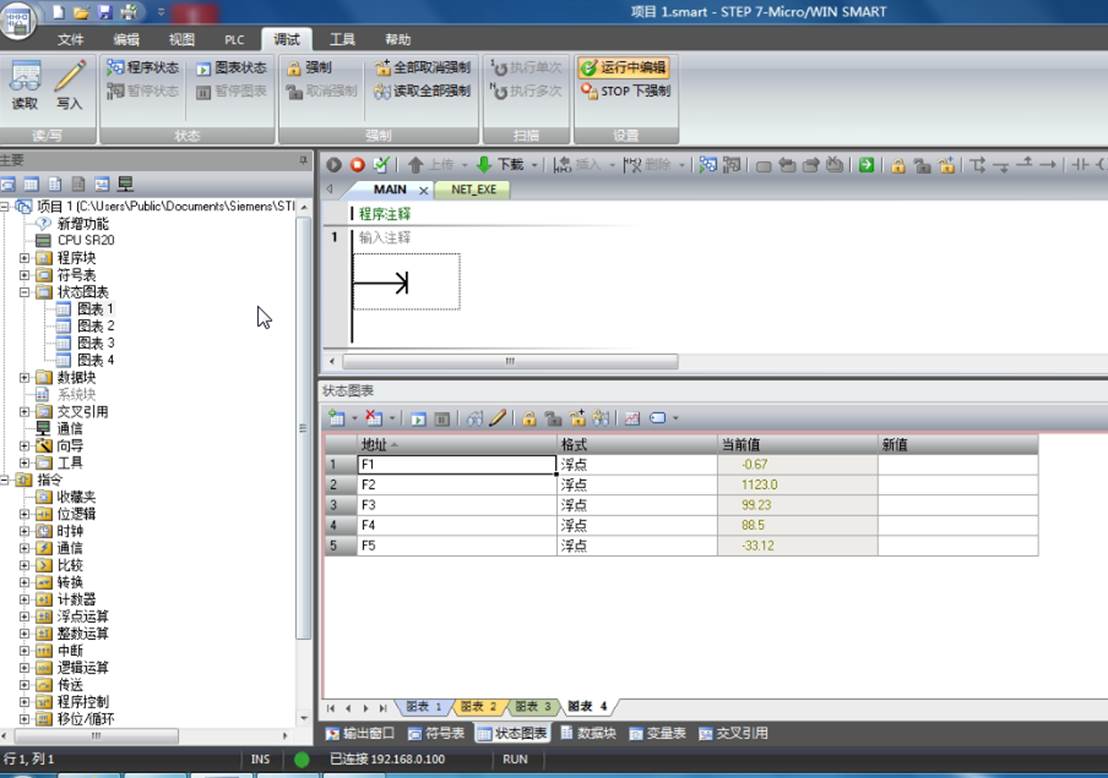Toggle Program Status monitoring
Viewport: 1108px width, 778px height.
[x=143, y=68]
